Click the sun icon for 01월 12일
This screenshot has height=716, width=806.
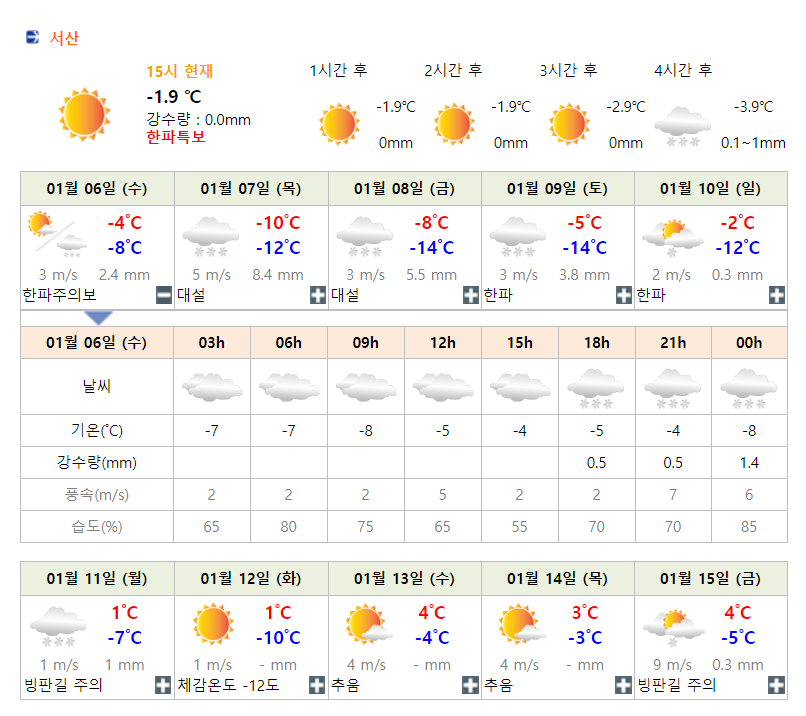point(213,624)
